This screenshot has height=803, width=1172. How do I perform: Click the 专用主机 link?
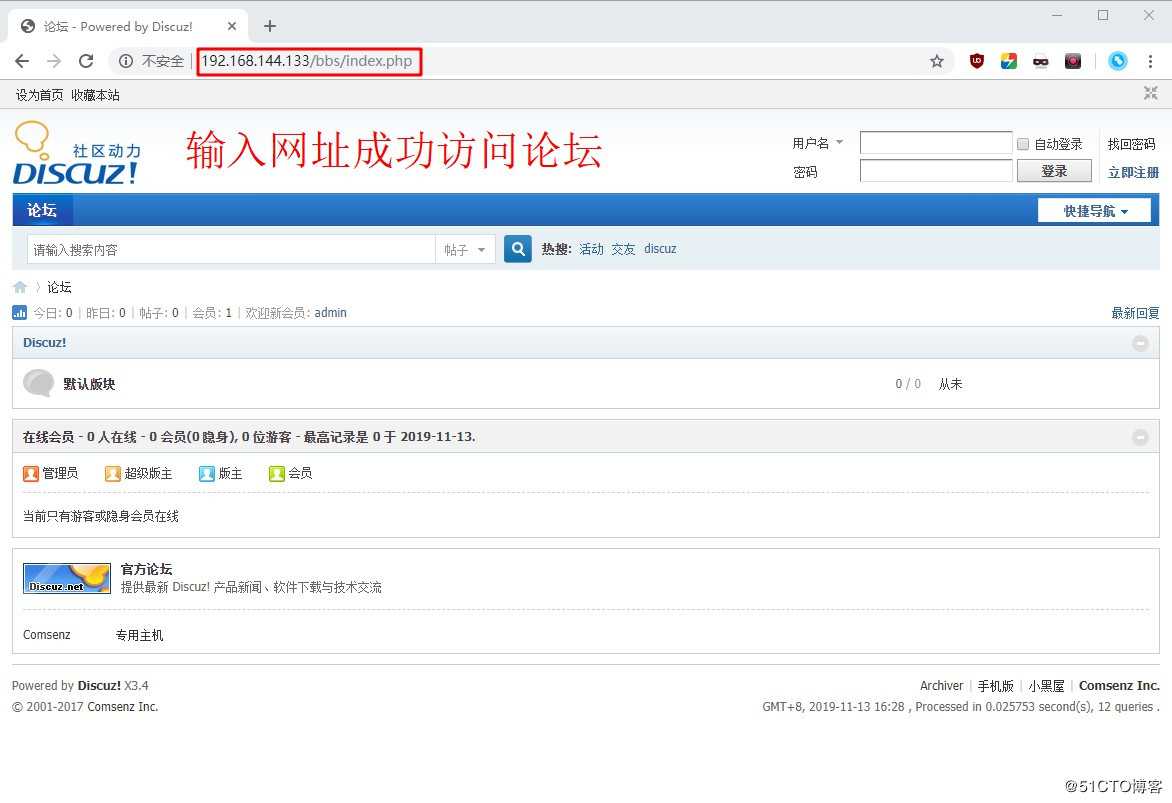[x=139, y=635]
